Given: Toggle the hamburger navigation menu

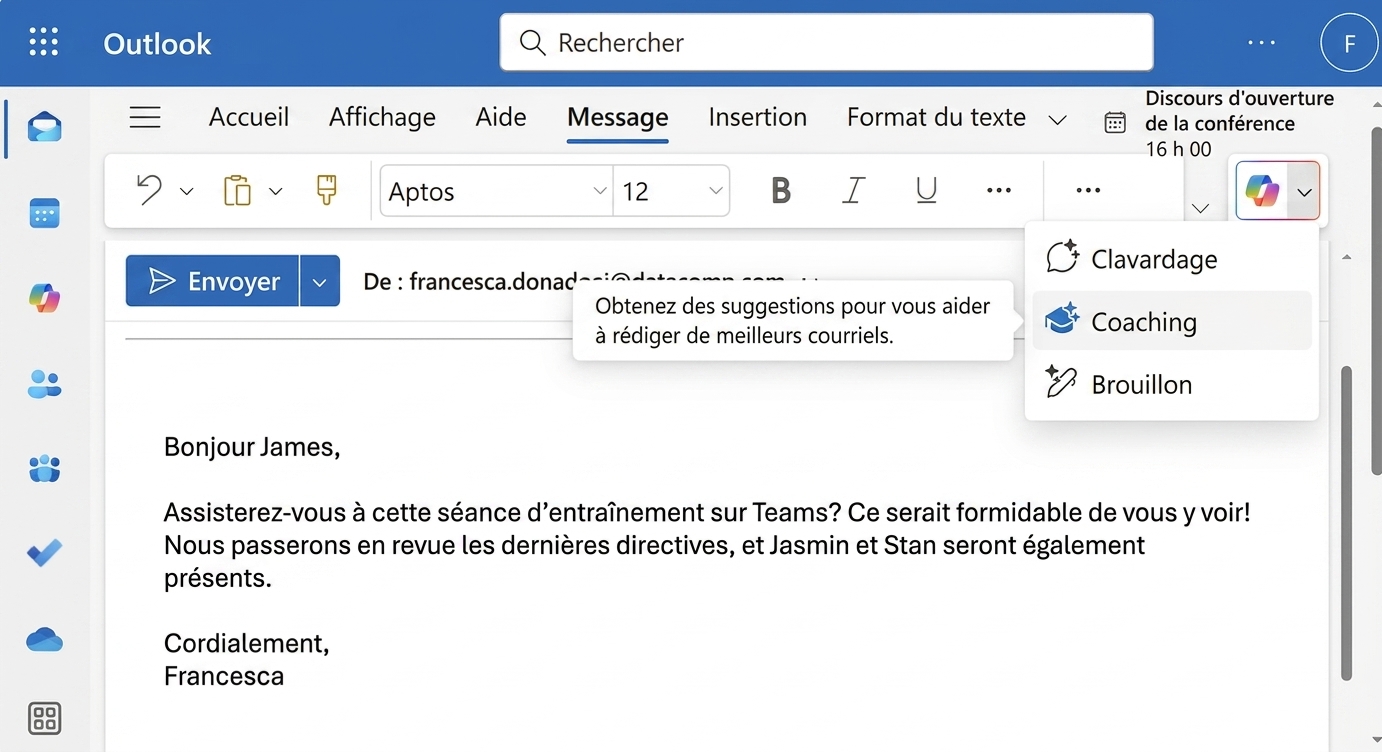Looking at the screenshot, I should [x=145, y=118].
